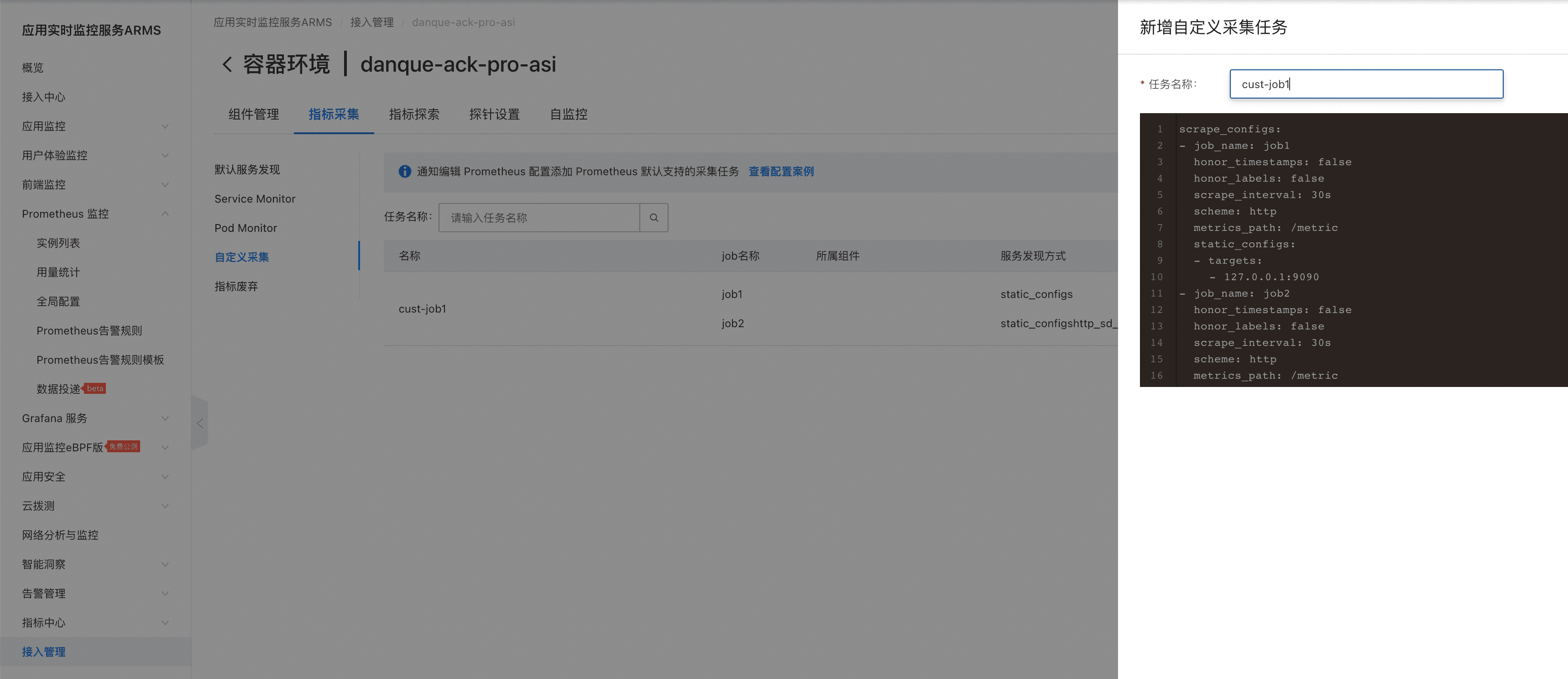Click the search magnifier icon button
Image resolution: width=1568 pixels, height=679 pixels.
pyautogui.click(x=654, y=218)
